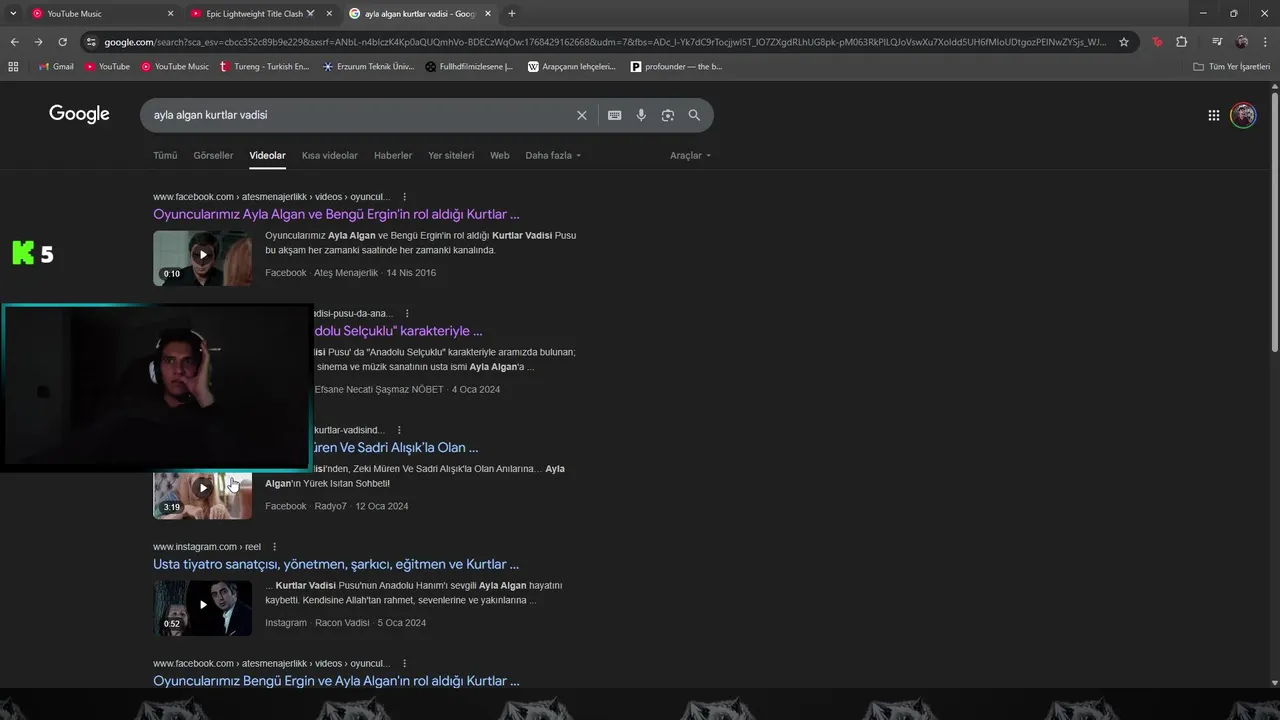Open the YouTube bookmark
Image resolution: width=1280 pixels, height=720 pixels.
pyautogui.click(x=107, y=67)
